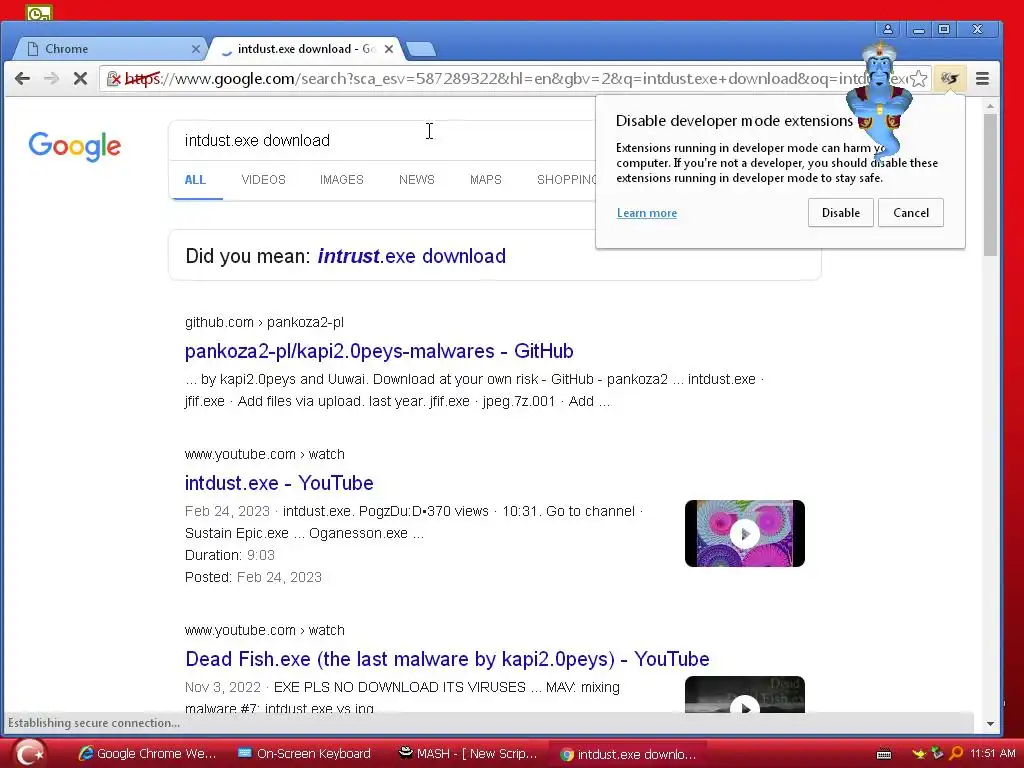Select the intdust.exe download tab
Image resolution: width=1024 pixels, height=768 pixels.
point(304,49)
